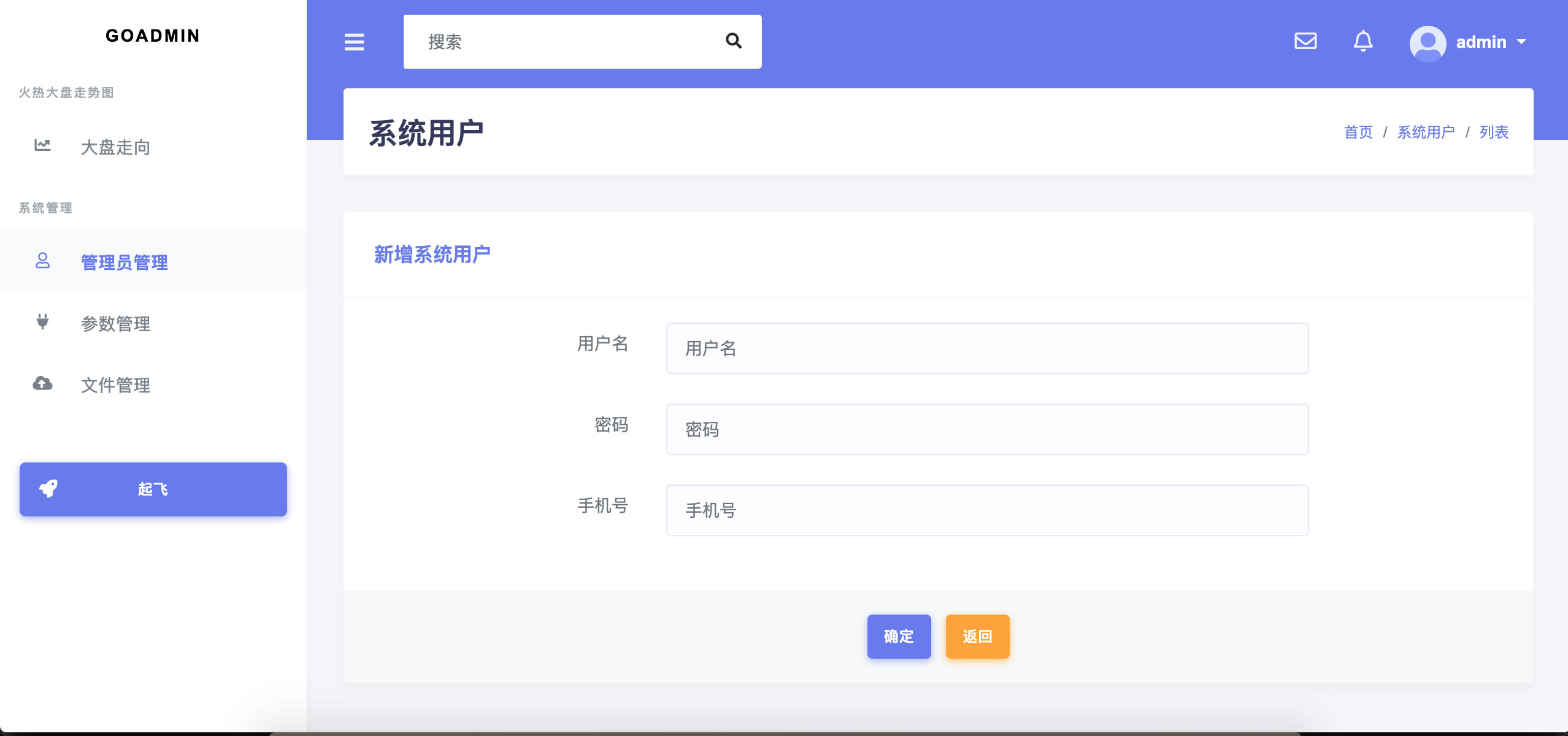Go to the 首页 breadcrumb link
1568x736 pixels.
[x=1358, y=132]
